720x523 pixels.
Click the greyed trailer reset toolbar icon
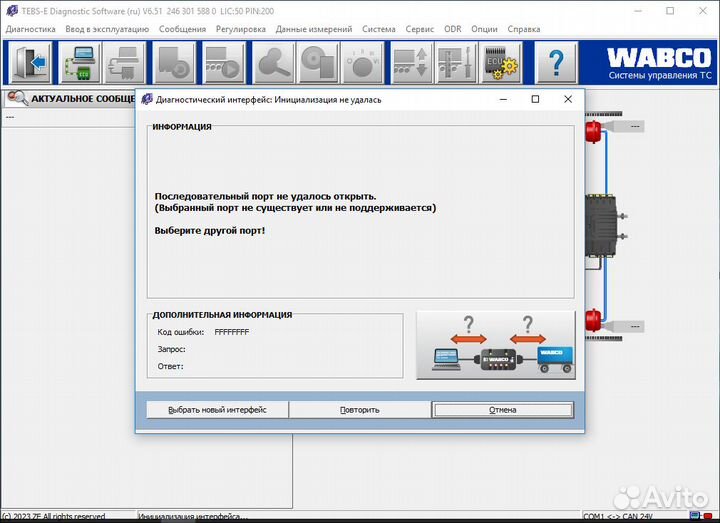[174, 62]
